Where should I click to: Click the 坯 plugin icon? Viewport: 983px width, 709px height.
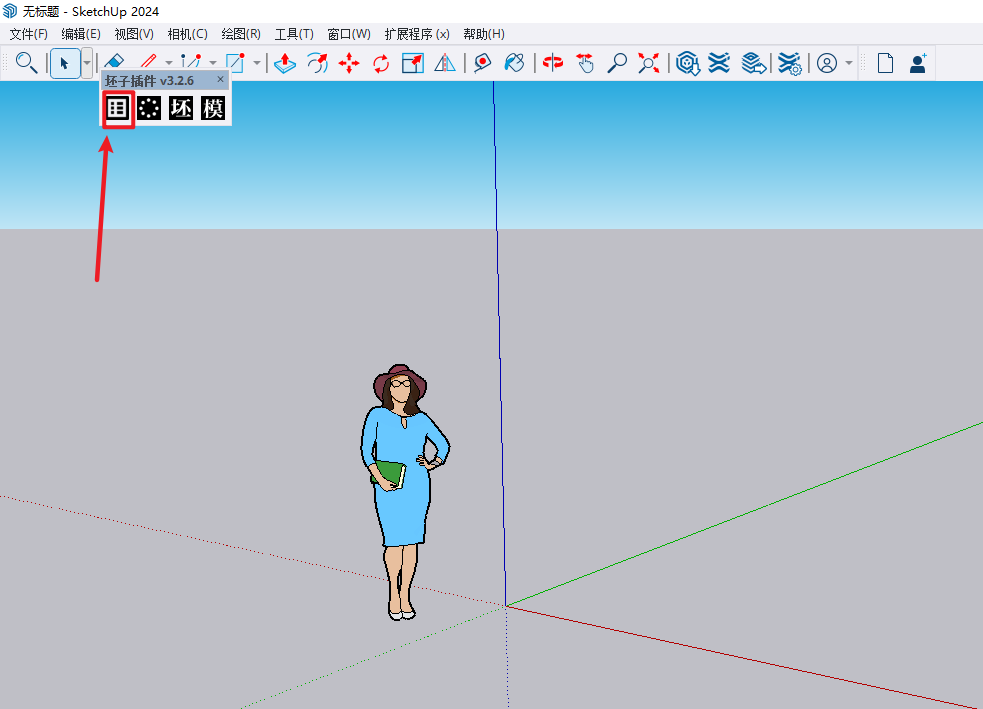[x=181, y=108]
